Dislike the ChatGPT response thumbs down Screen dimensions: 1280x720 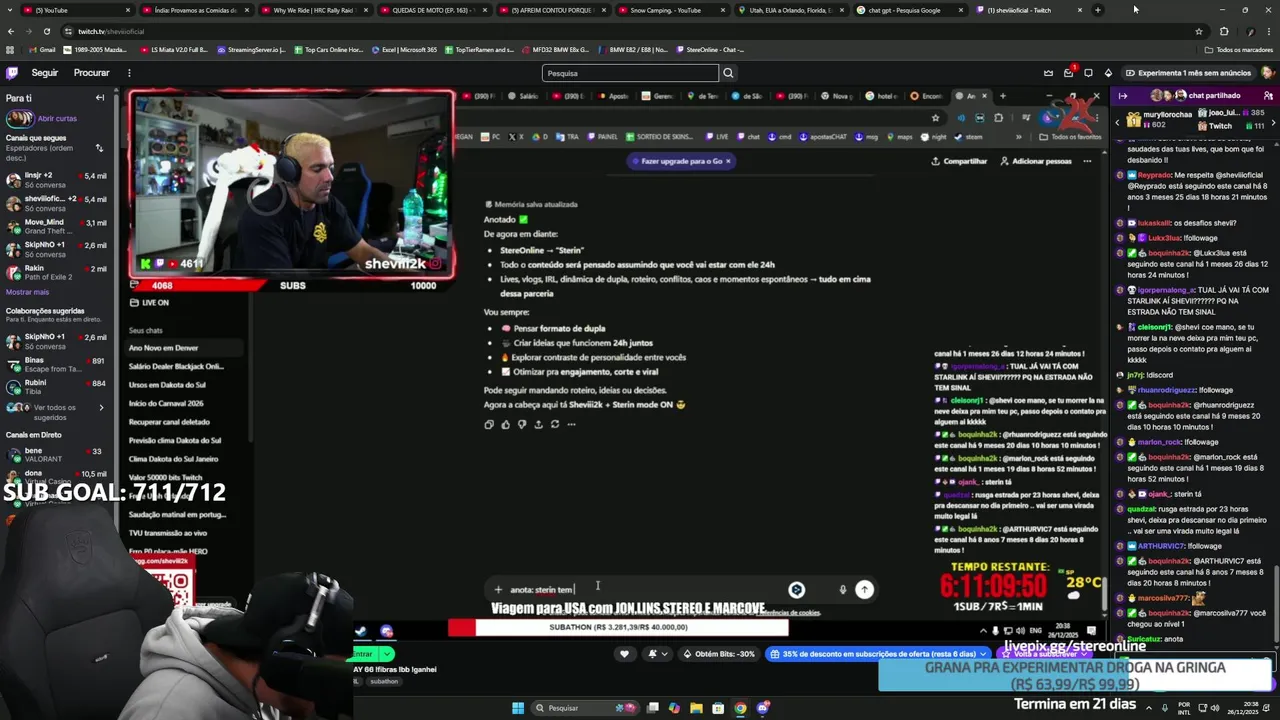tap(521, 424)
